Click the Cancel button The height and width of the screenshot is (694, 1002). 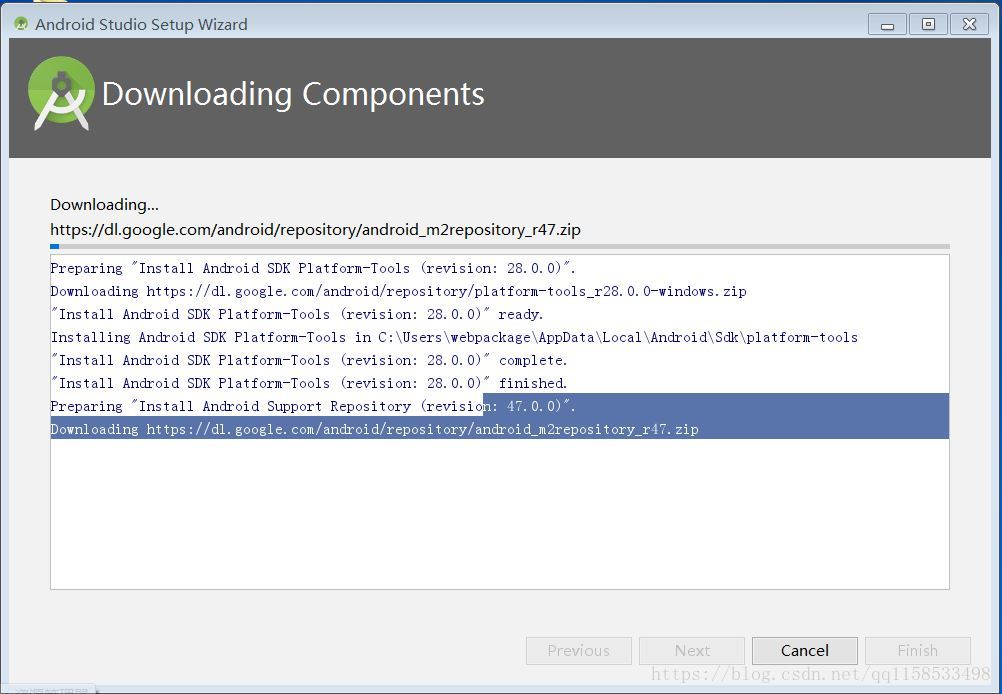(805, 651)
